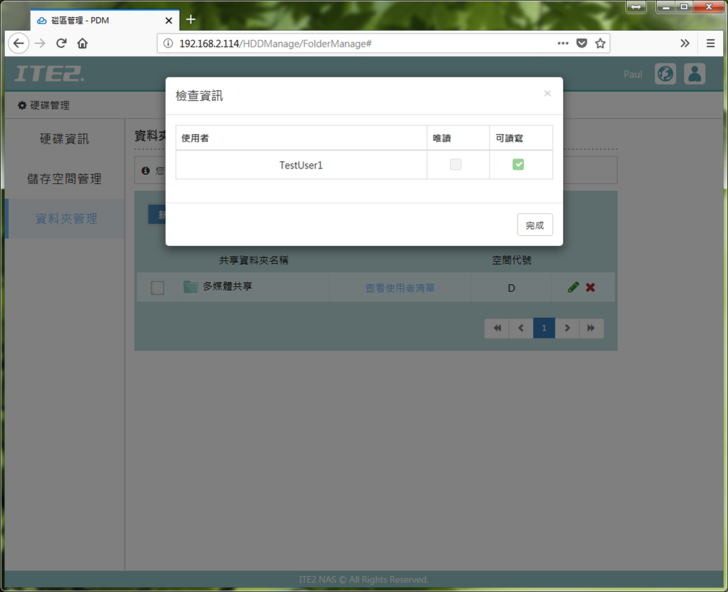This screenshot has width=728, height=592.
Task: Click the window resize arrows button
Action: tap(636, 7)
